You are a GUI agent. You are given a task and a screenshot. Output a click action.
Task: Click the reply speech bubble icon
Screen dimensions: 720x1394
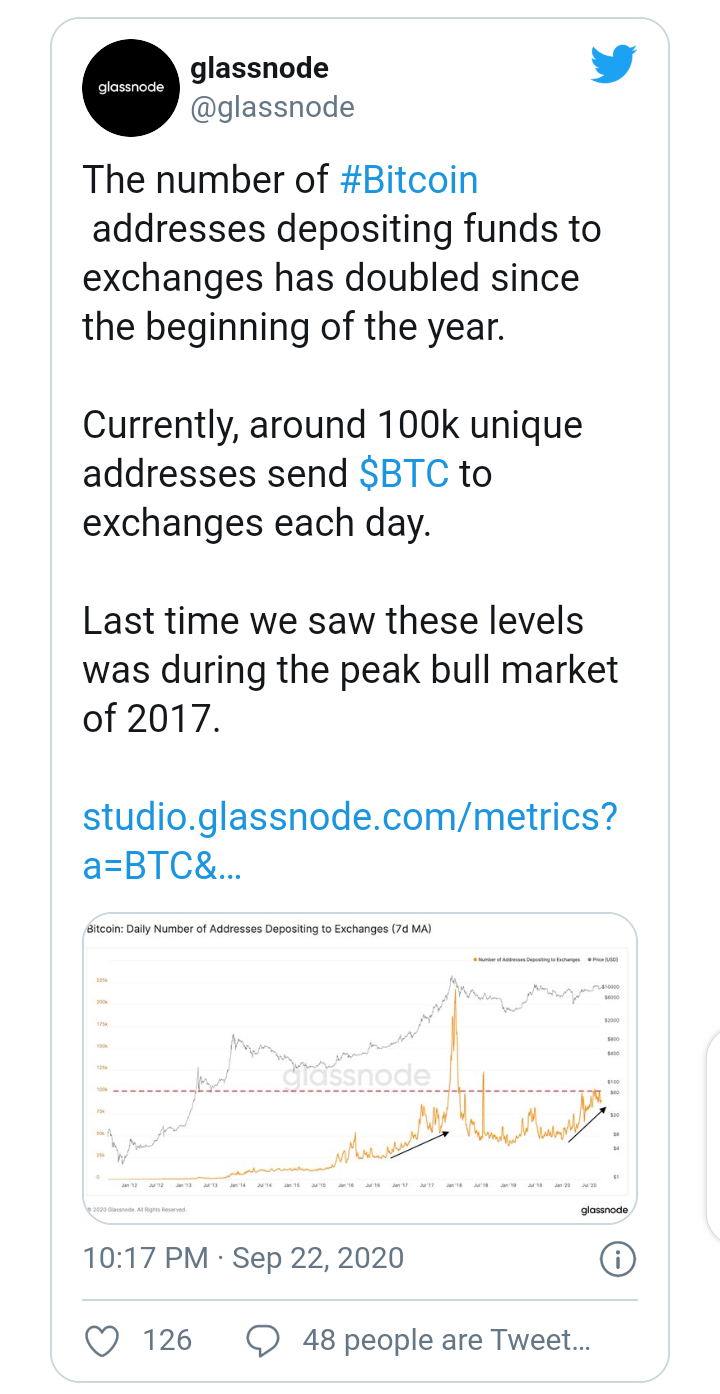click(x=262, y=1340)
